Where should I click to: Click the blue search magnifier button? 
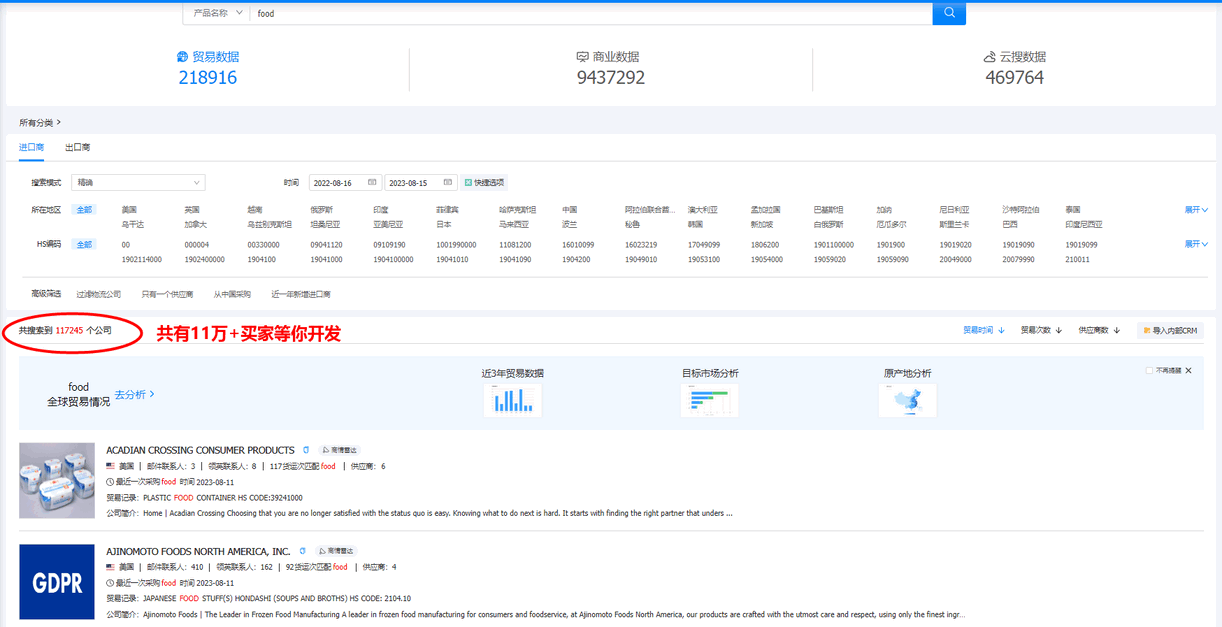coord(949,13)
